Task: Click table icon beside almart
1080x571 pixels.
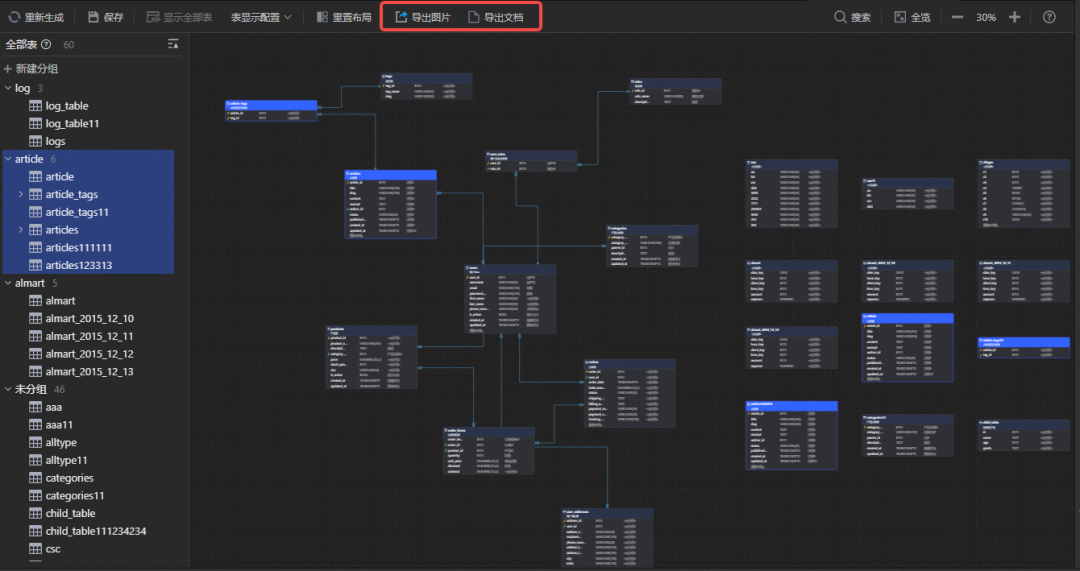Action: click(x=35, y=301)
